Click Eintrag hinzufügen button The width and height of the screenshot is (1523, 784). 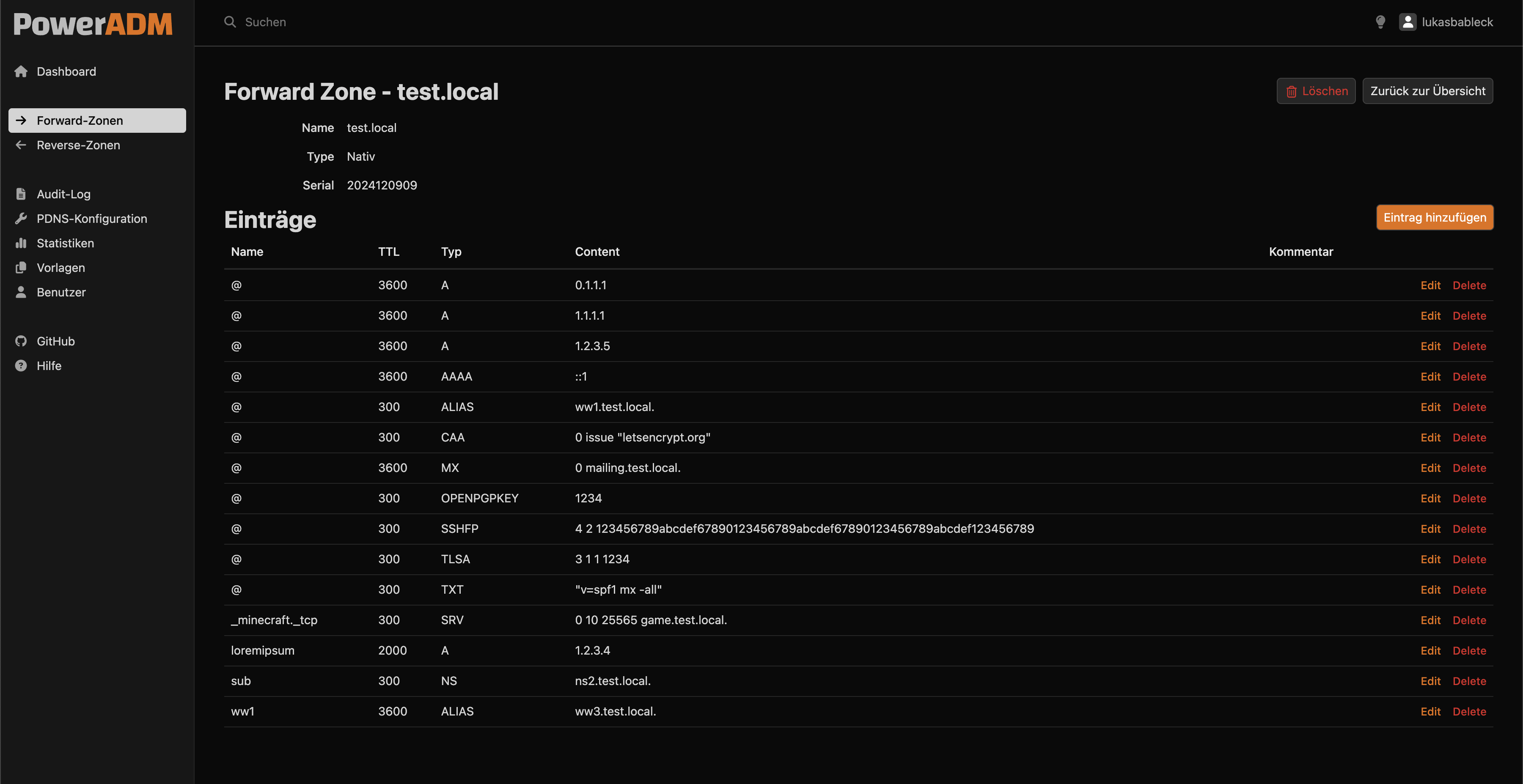[1434, 217]
